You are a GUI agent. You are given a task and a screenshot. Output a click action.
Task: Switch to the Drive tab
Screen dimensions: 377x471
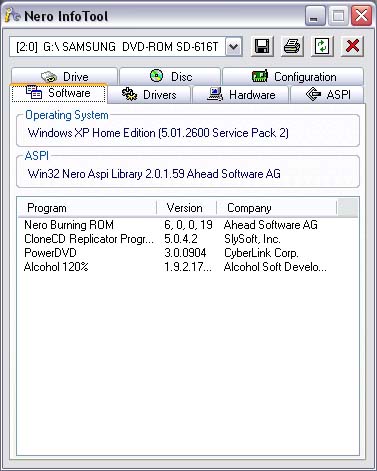click(x=65, y=76)
